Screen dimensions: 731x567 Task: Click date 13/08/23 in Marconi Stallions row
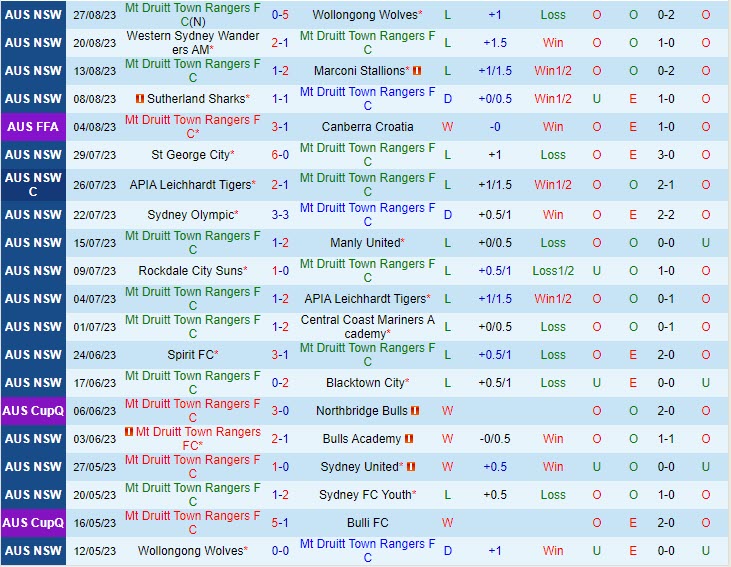coord(95,71)
